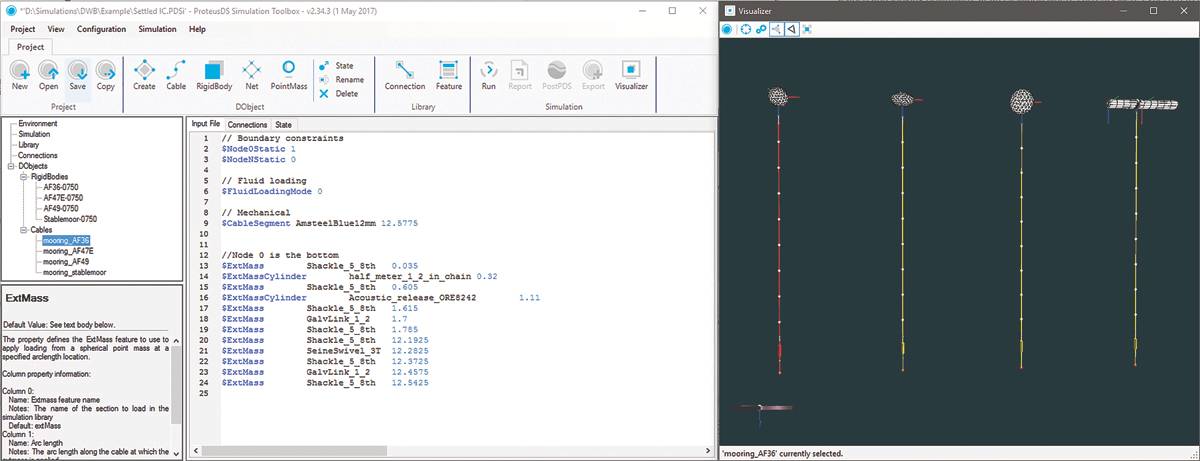
Task: Select Connections in the project tree
Action: [38, 155]
